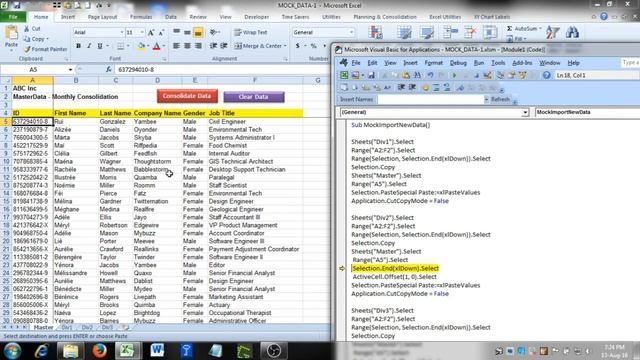Open the Run menu in VBA editor
Image resolution: width=640 pixels, height=360 pixels.
click(479, 63)
